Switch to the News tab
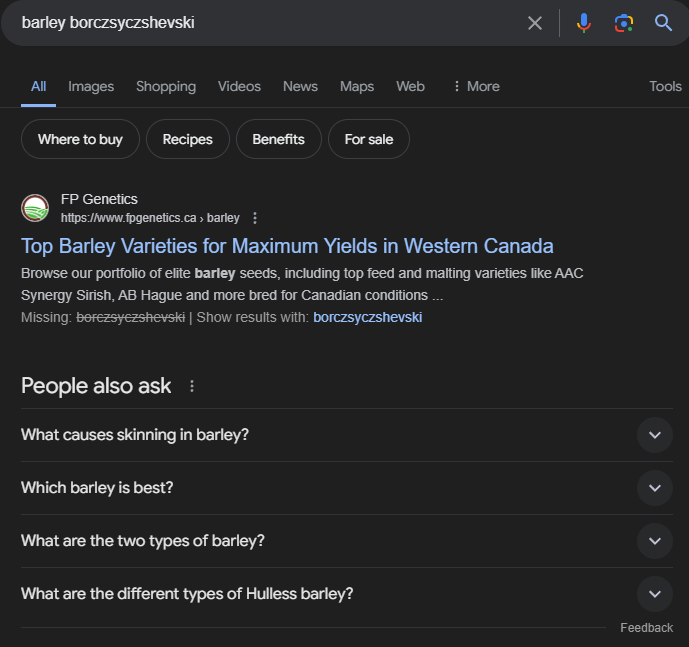This screenshot has width=689, height=647. pos(300,86)
